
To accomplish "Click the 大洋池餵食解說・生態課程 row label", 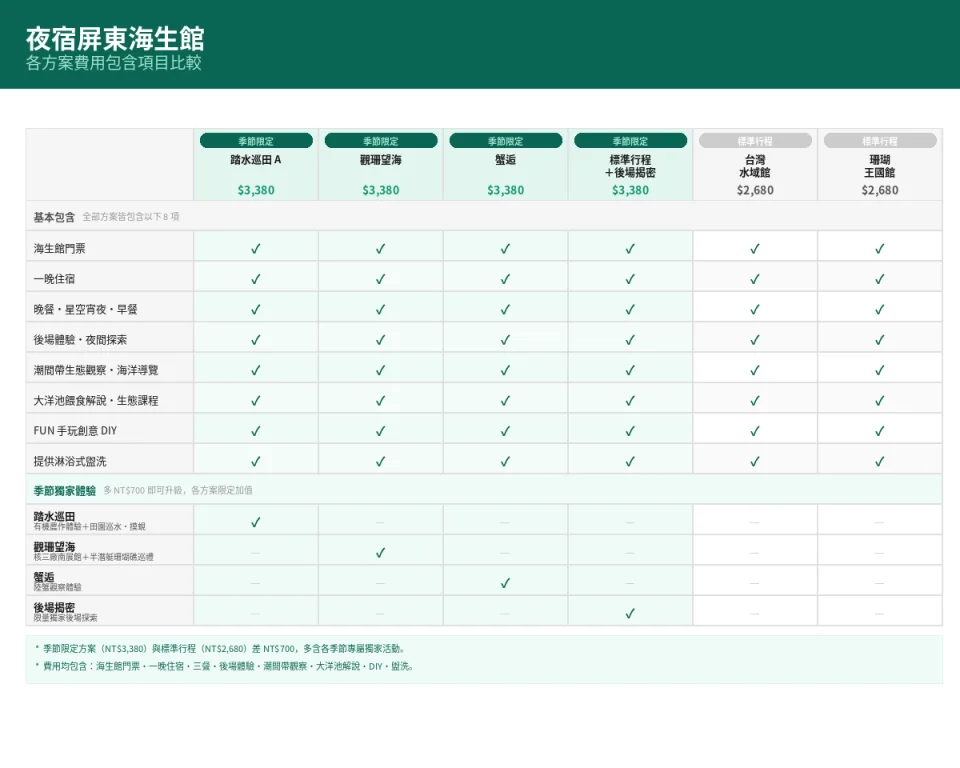I will point(96,401).
